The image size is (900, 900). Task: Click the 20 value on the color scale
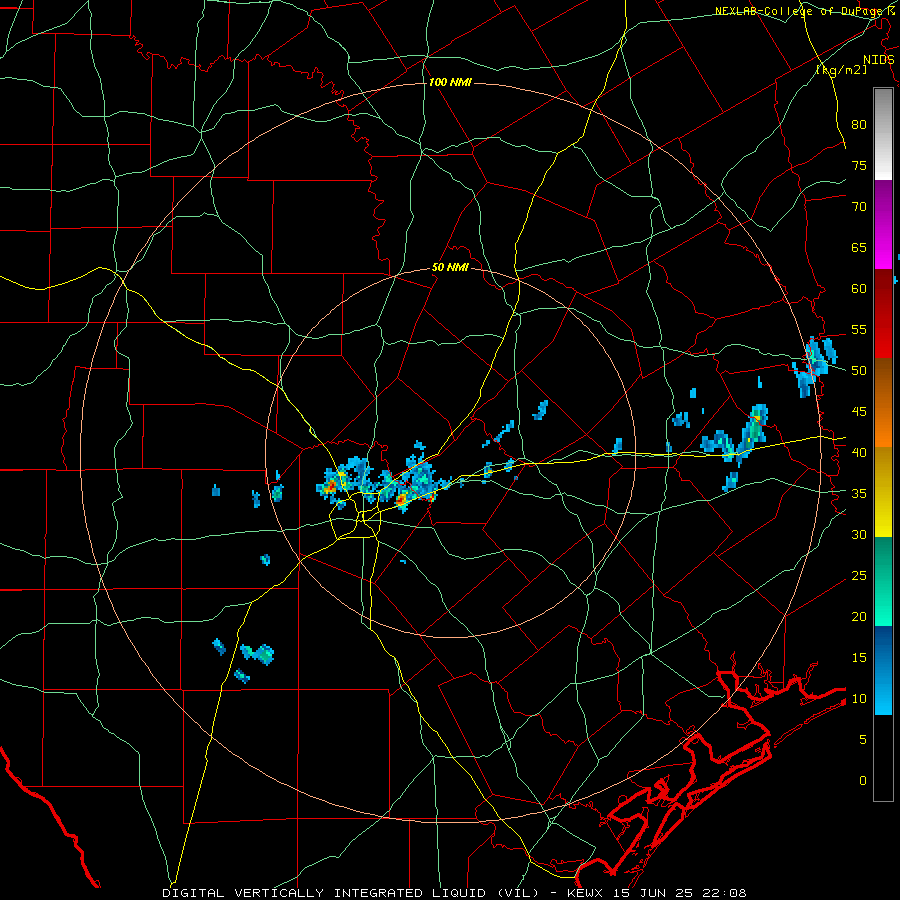point(859,617)
